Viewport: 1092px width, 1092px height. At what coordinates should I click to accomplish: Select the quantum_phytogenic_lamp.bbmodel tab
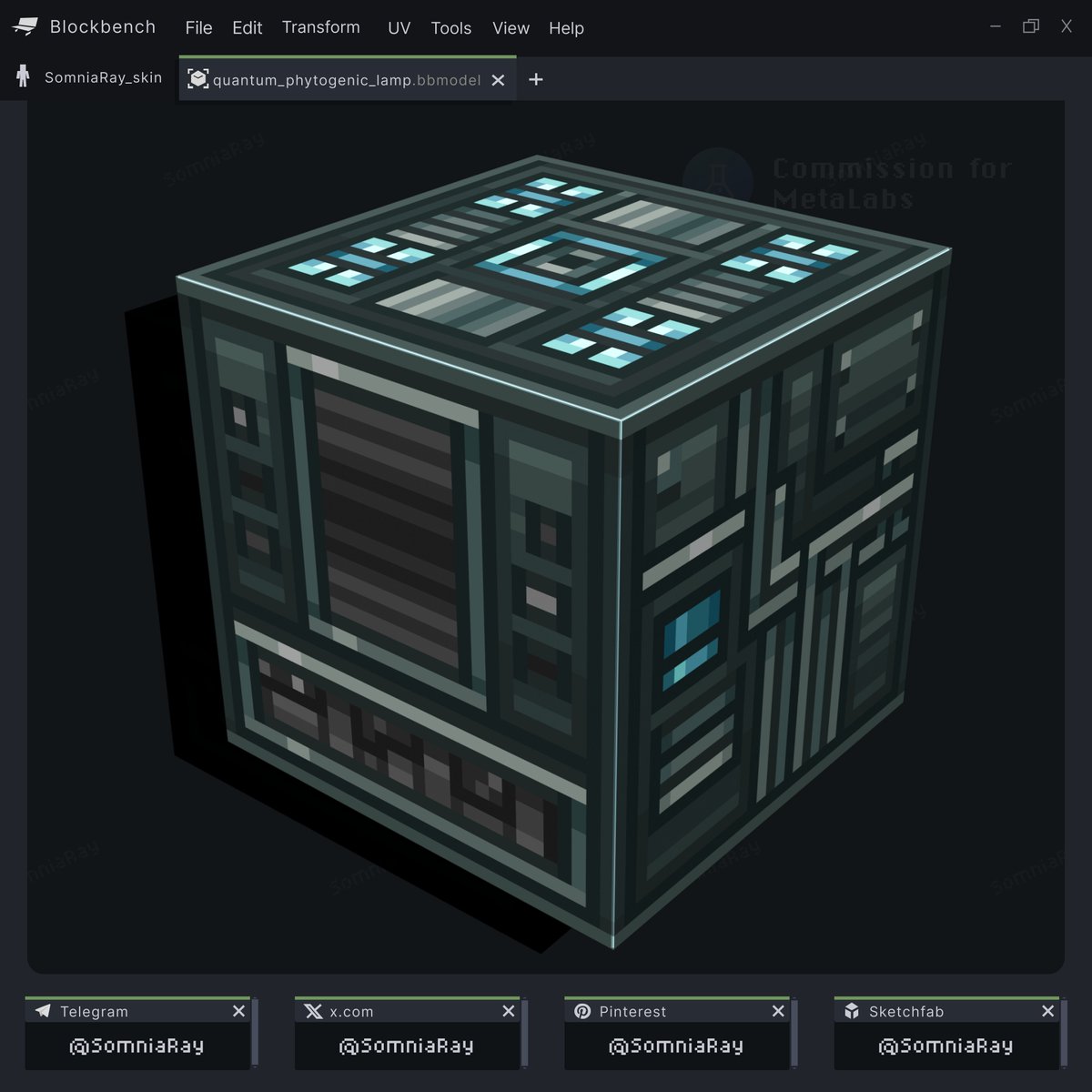tap(348, 79)
